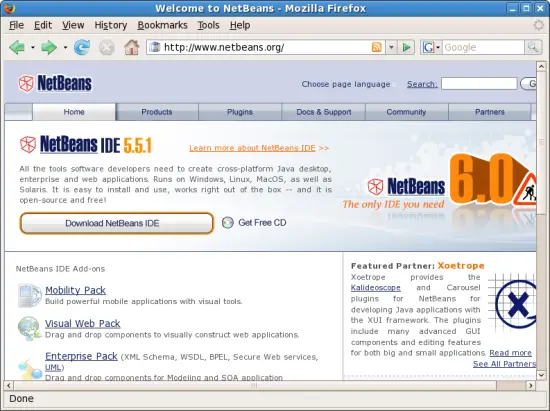Viewport: 550px width, 411px height.
Task: Click the Firefox throbber activity icon
Action: [x=538, y=25]
